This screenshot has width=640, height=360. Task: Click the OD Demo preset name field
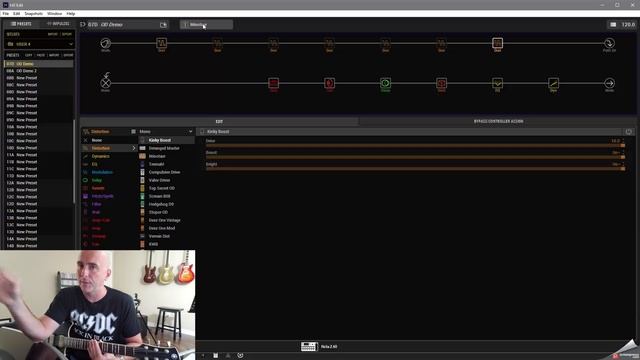tap(123, 24)
